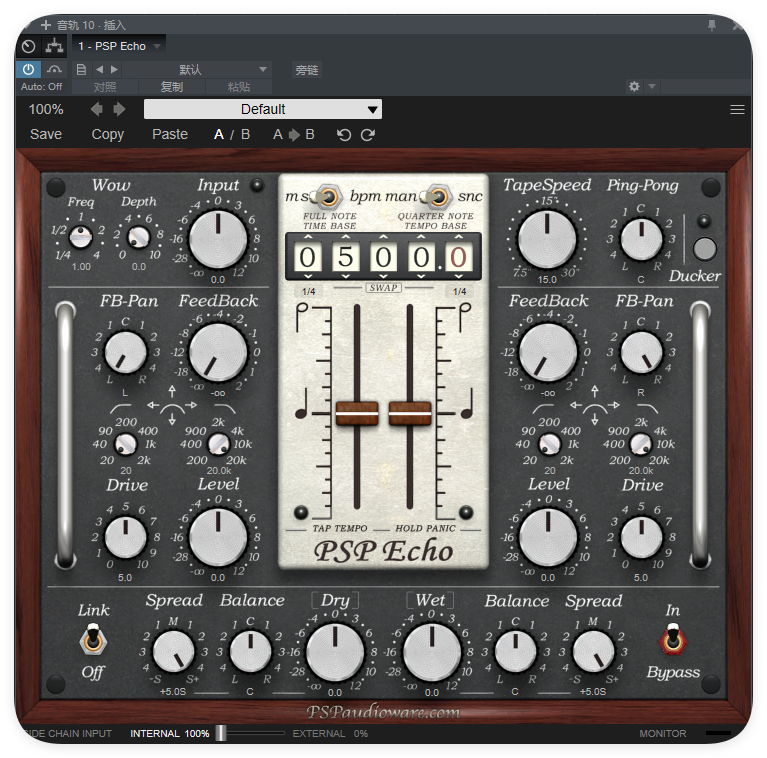Screen dimensions: 767x758
Task: Decrease second tempo digit 5 down arrow
Action: [346, 277]
